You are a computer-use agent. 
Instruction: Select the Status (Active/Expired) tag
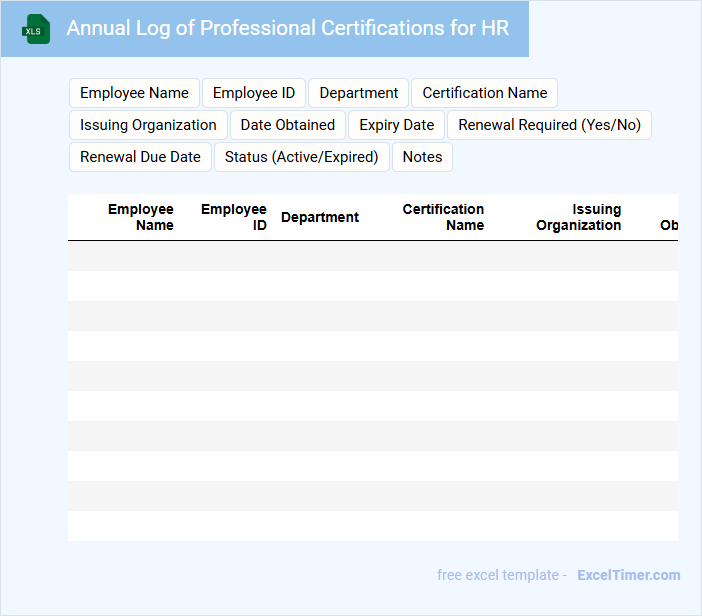click(x=301, y=157)
